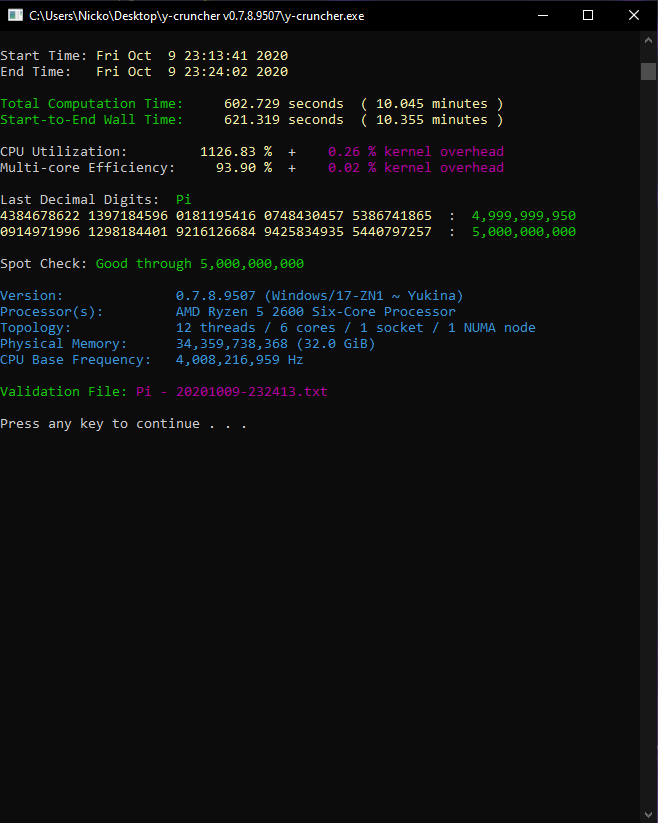The width and height of the screenshot is (658, 823).
Task: Click version '0.7.8.9507 (Windows/17-ZN1 ~ Yukina)'
Action: coord(320,296)
